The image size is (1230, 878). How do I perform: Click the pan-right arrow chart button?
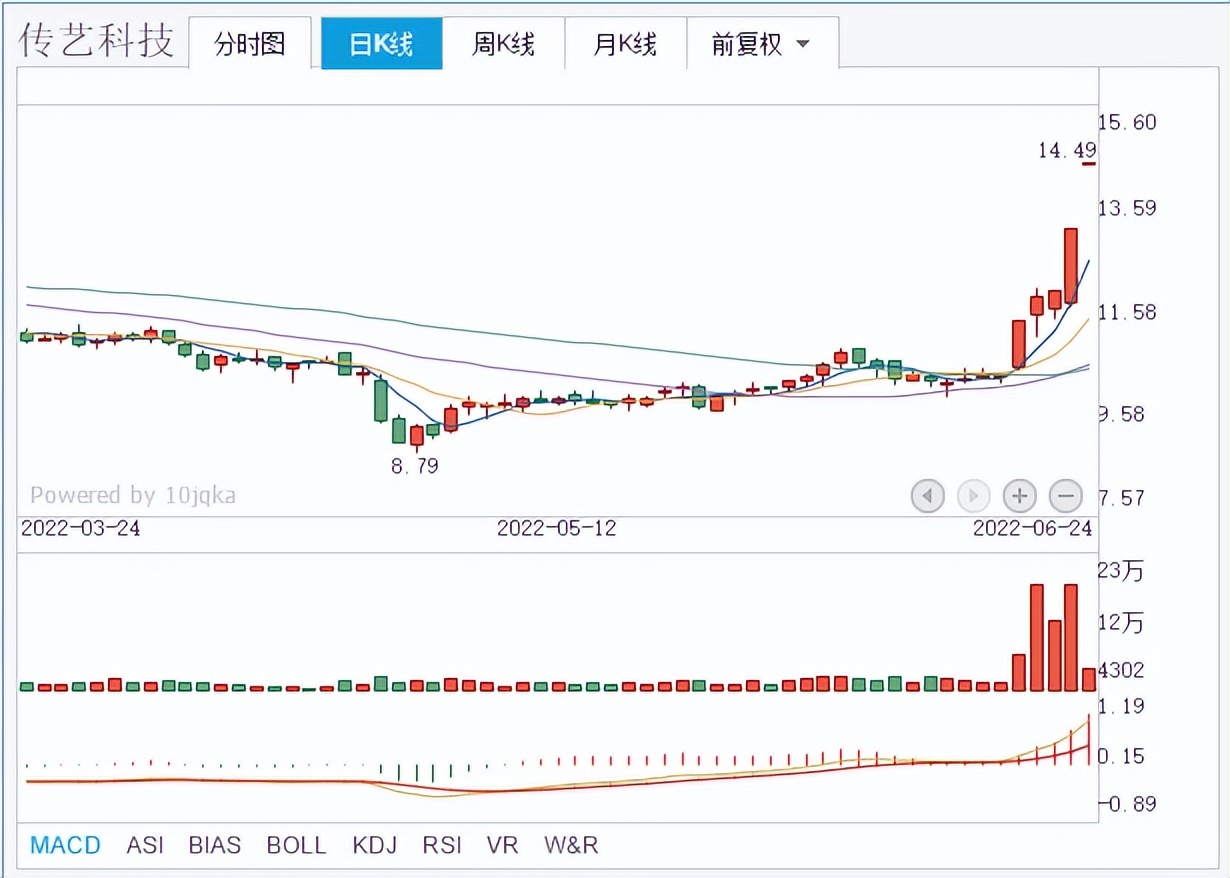973,495
